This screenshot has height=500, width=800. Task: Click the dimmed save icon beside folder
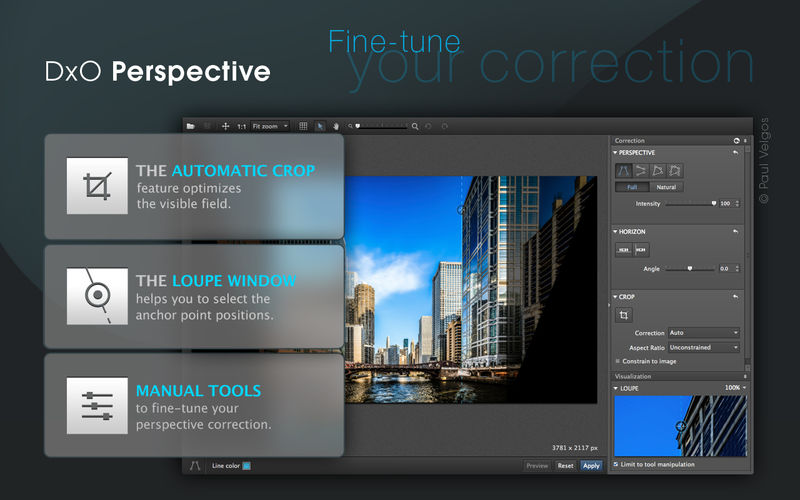coord(207,126)
